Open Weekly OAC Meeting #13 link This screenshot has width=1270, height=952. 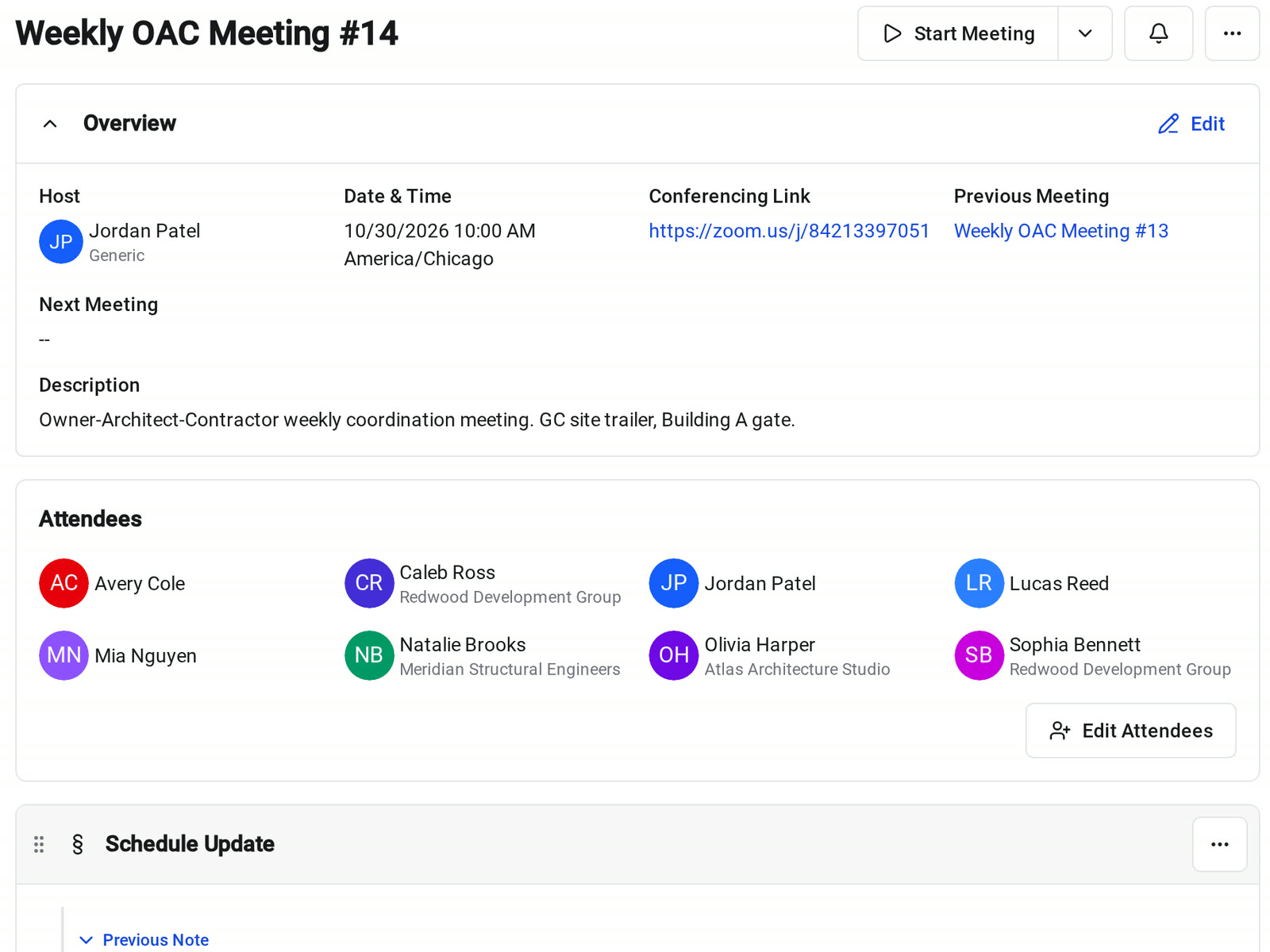1061,231
